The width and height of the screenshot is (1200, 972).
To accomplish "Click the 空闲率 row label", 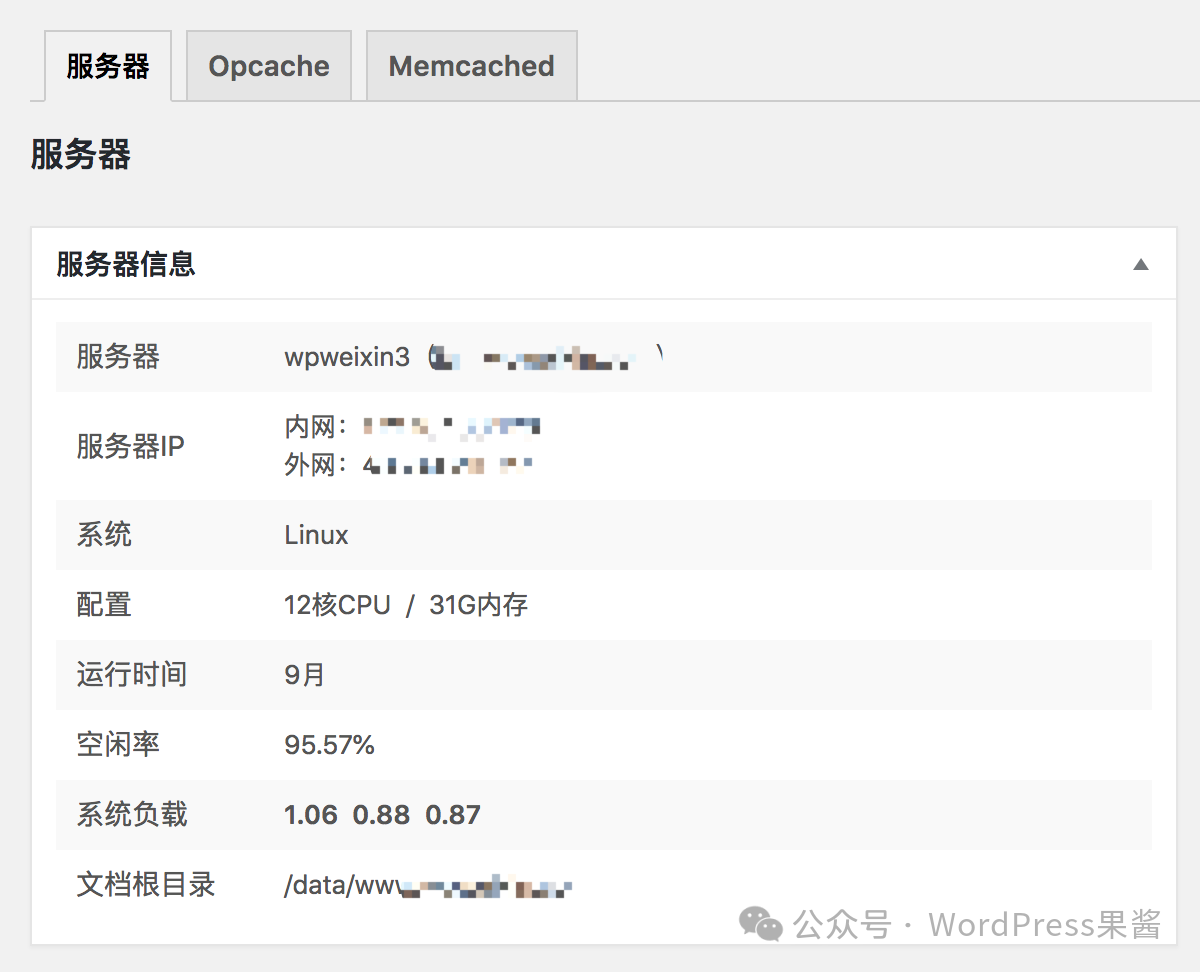I will tap(118, 744).
